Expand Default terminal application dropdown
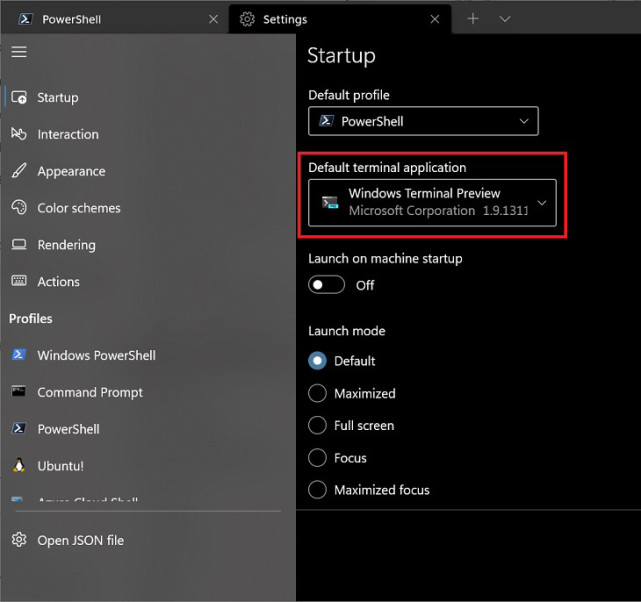Screen dimensions: 641x602 click(x=432, y=202)
